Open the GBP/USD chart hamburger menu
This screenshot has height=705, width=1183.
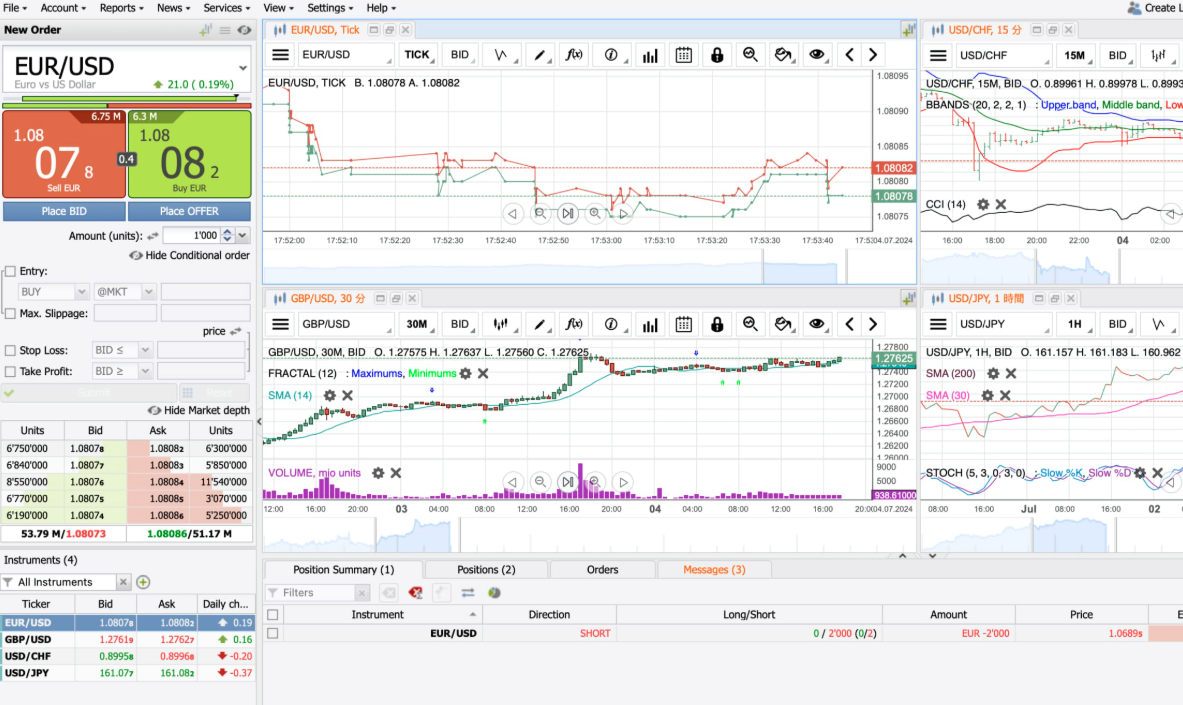click(x=280, y=325)
